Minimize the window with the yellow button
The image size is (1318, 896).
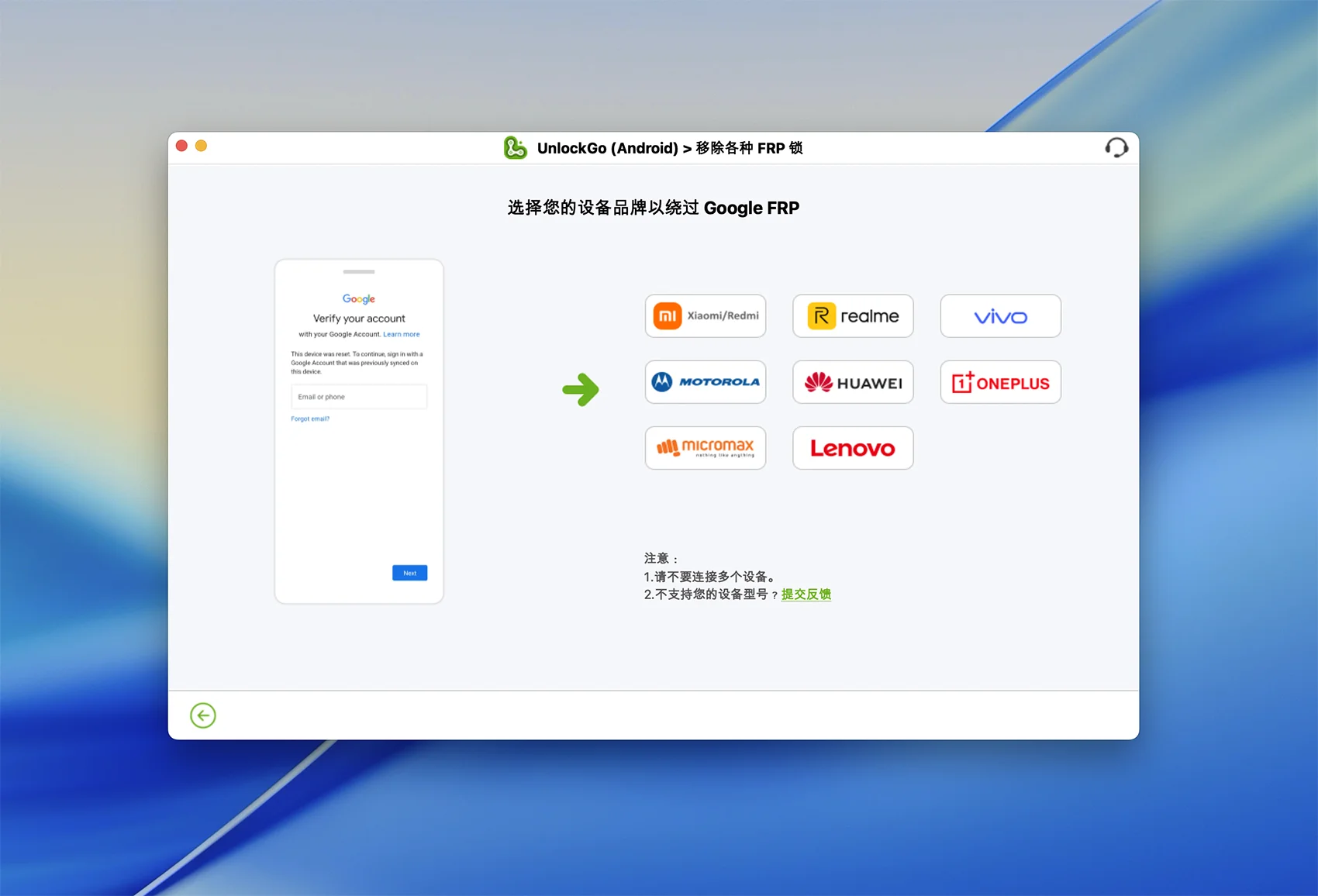coord(201,146)
